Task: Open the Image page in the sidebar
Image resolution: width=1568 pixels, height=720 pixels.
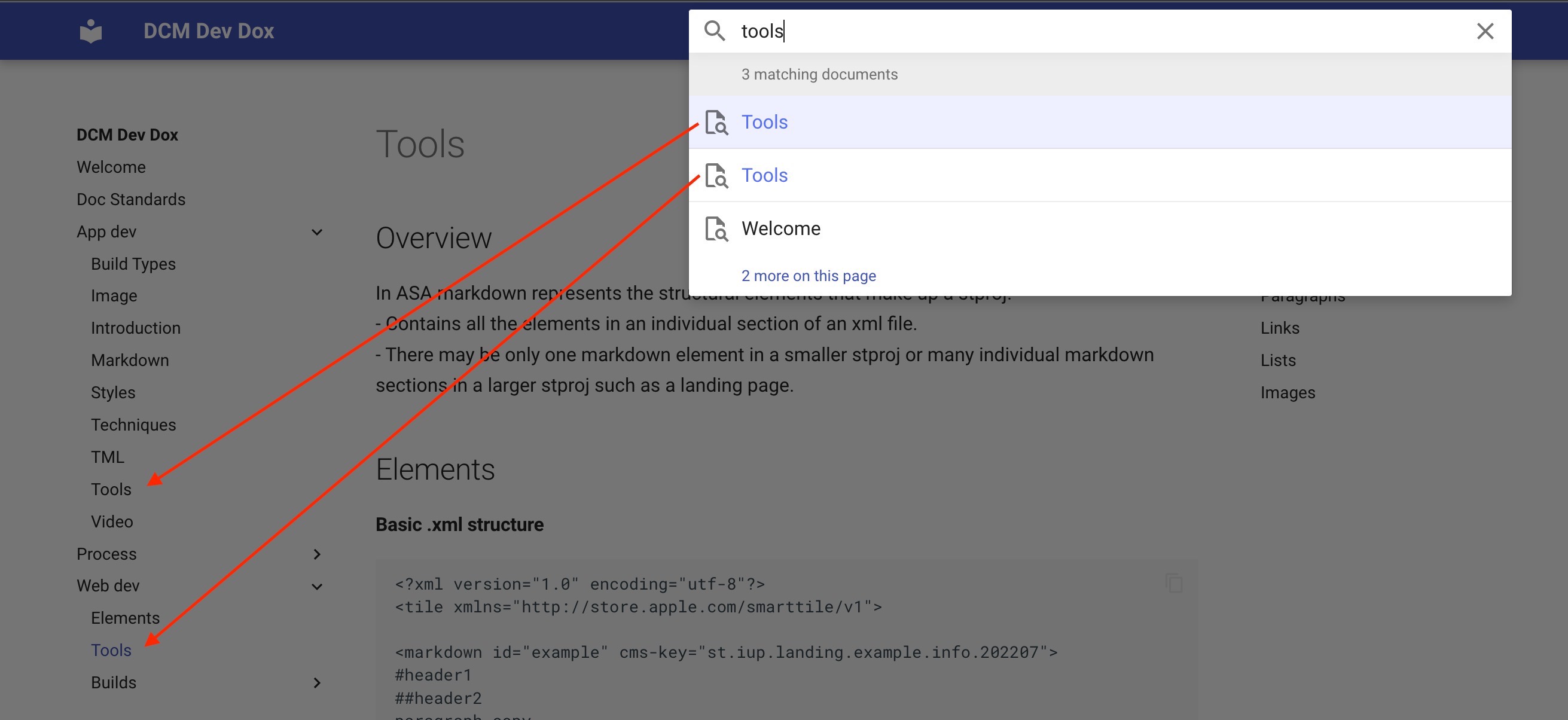Action: click(114, 296)
